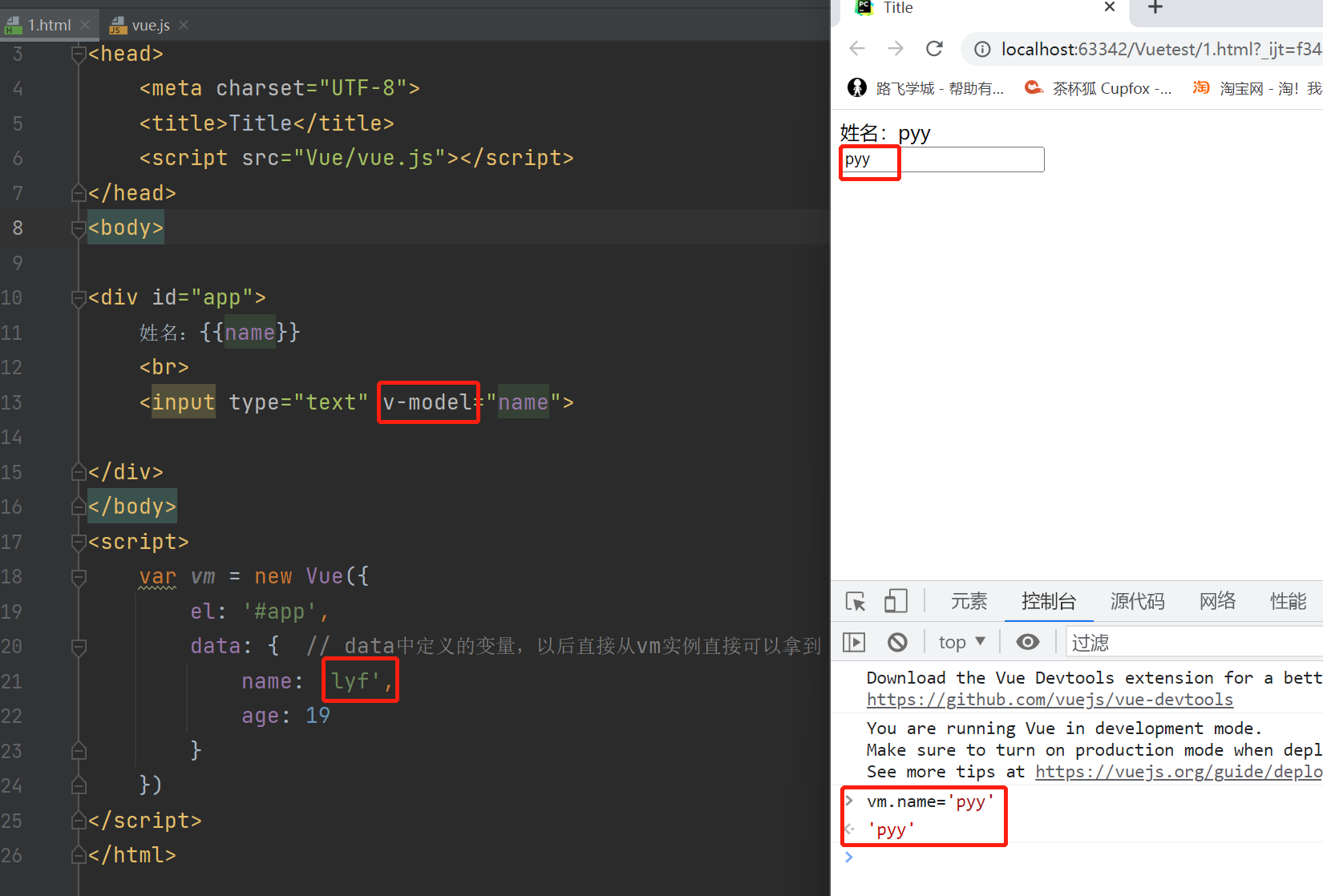The width and height of the screenshot is (1323, 896).
Task: Click the running Vue in development mode message
Action: (x=1064, y=729)
